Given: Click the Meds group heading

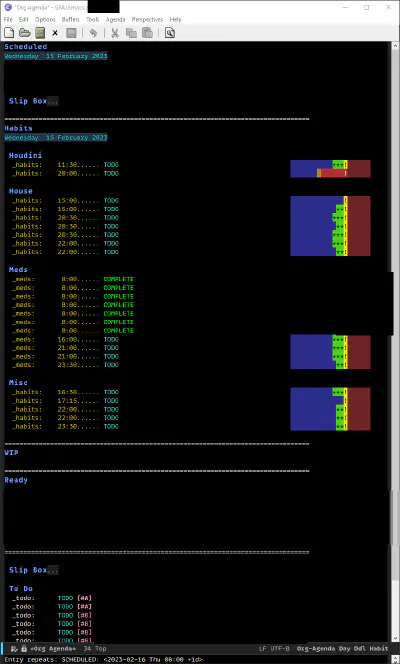Looking at the screenshot, I should pyautogui.click(x=18, y=270).
